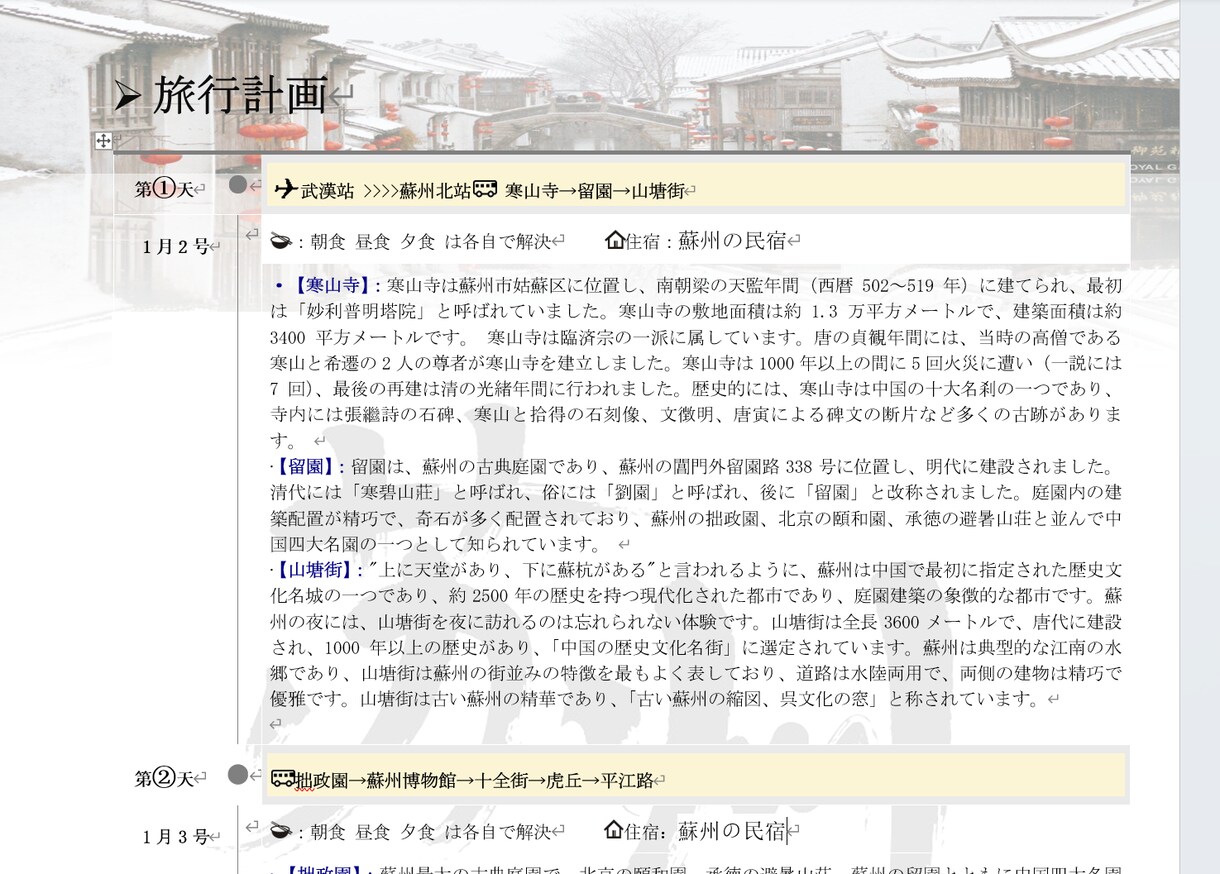Click the bus icon before 拙政園
The image size is (1220, 874).
[283, 779]
